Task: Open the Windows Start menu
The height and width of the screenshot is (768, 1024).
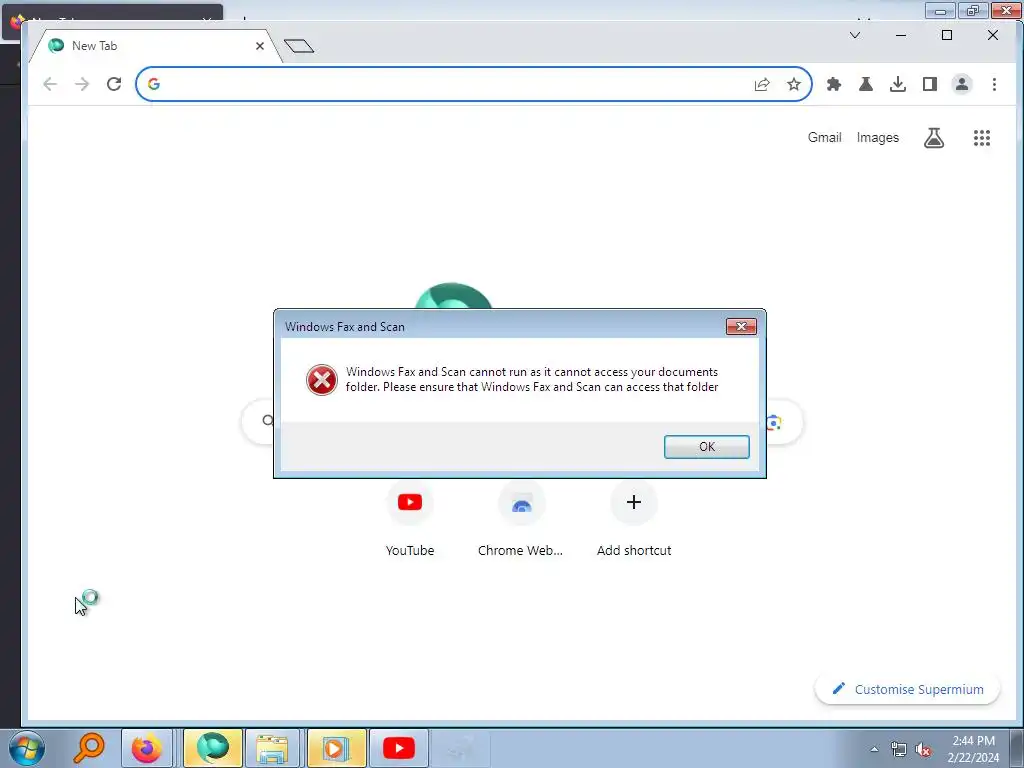Action: tap(27, 748)
